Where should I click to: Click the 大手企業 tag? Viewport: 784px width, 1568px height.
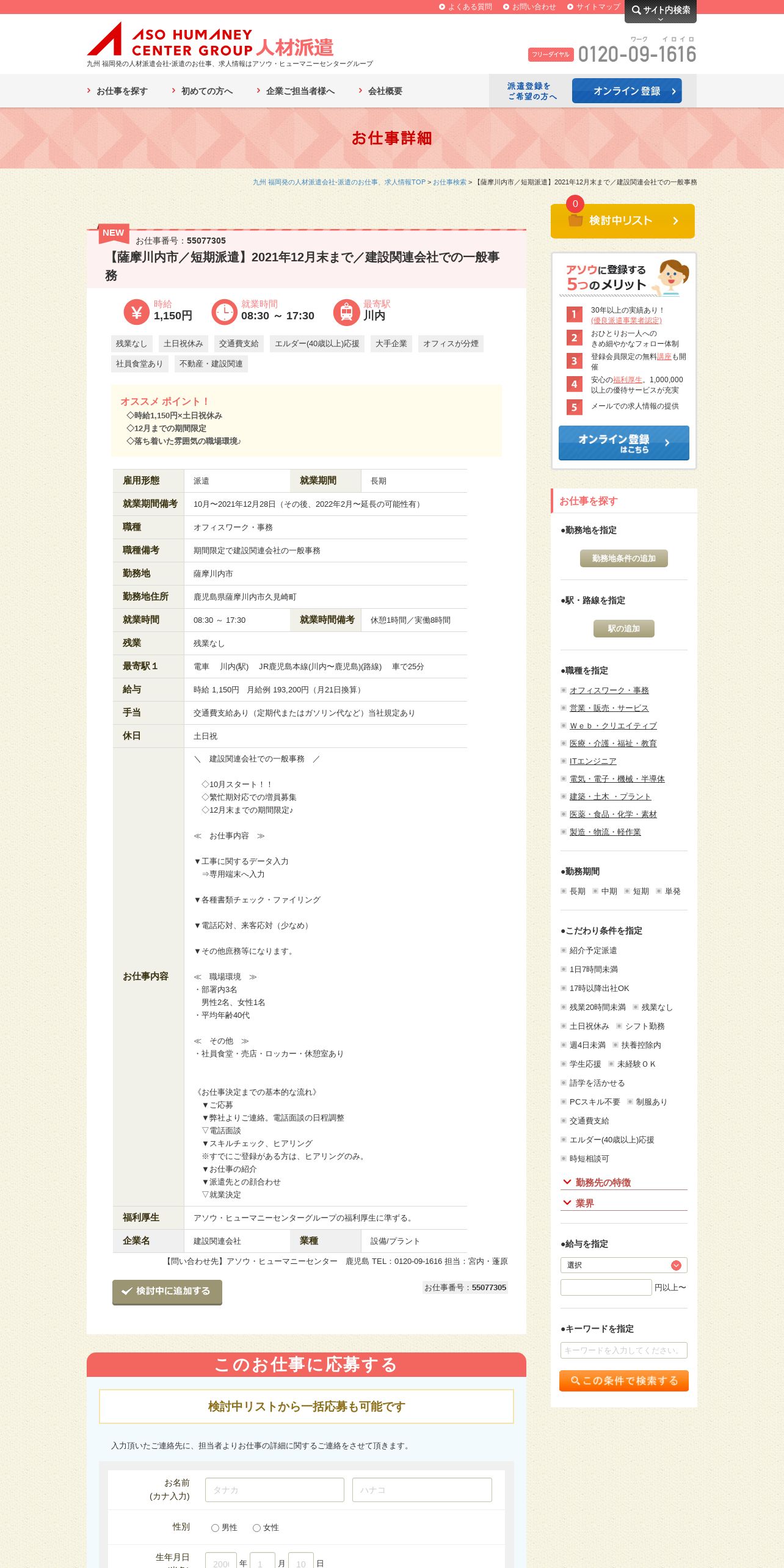pyautogui.click(x=391, y=344)
